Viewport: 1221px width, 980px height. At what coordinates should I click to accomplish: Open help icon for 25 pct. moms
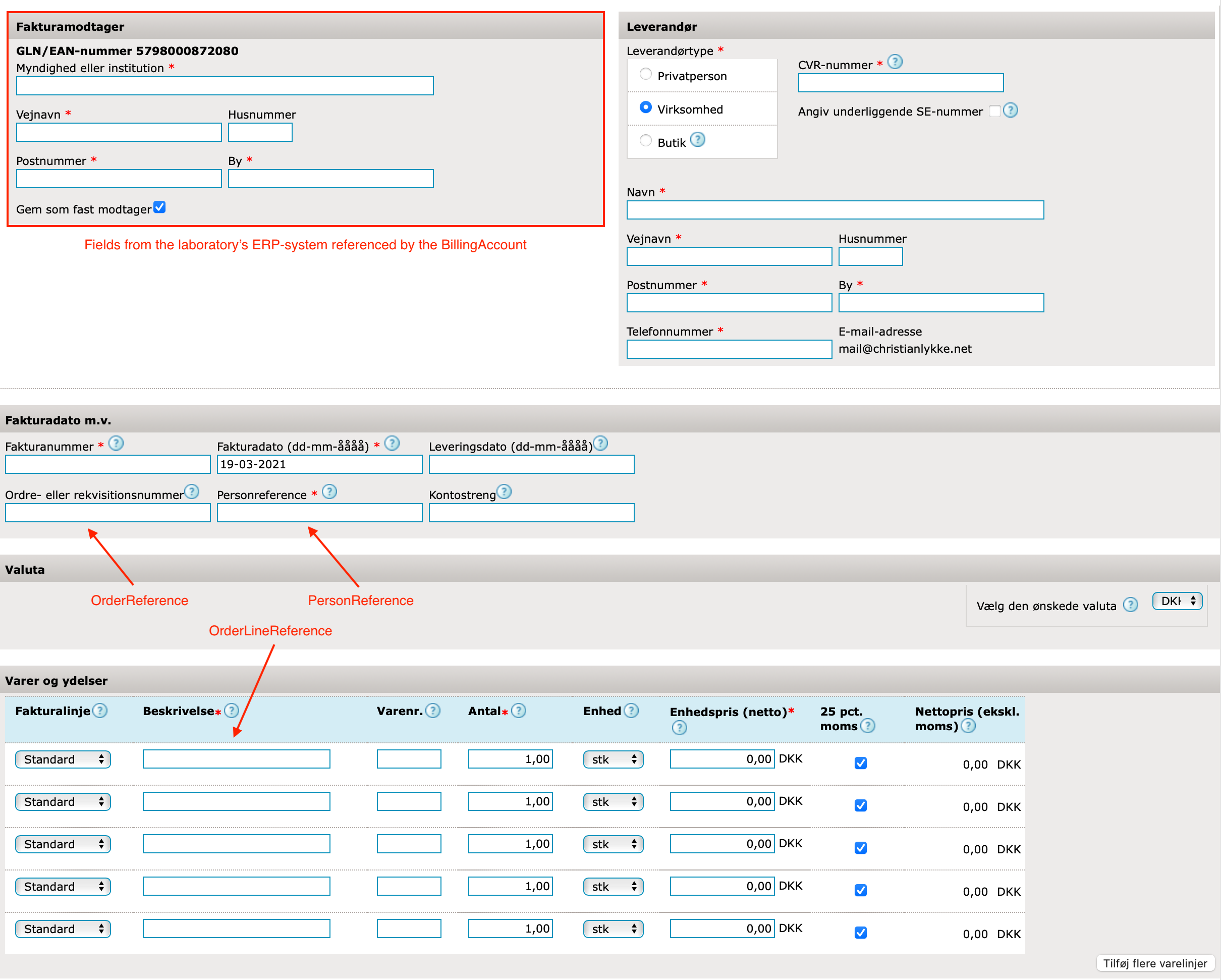(x=868, y=726)
